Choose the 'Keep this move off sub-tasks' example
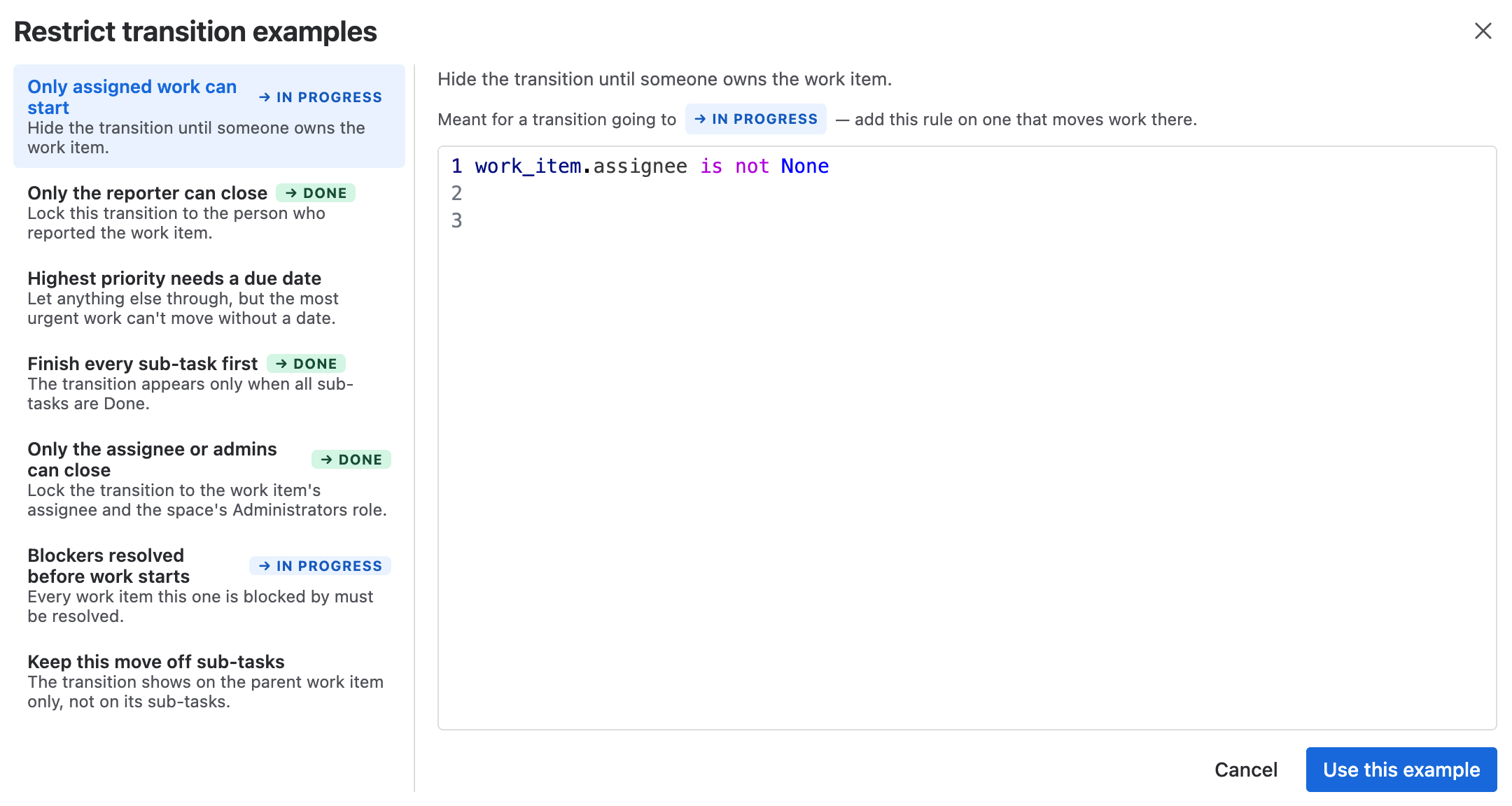Screen dimensions: 1512x806 click(x=209, y=681)
